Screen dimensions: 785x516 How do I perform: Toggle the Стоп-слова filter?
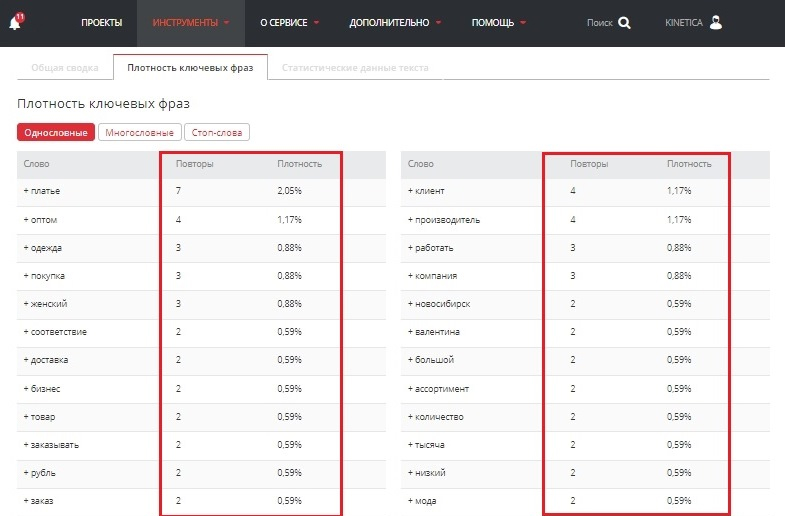point(217,132)
